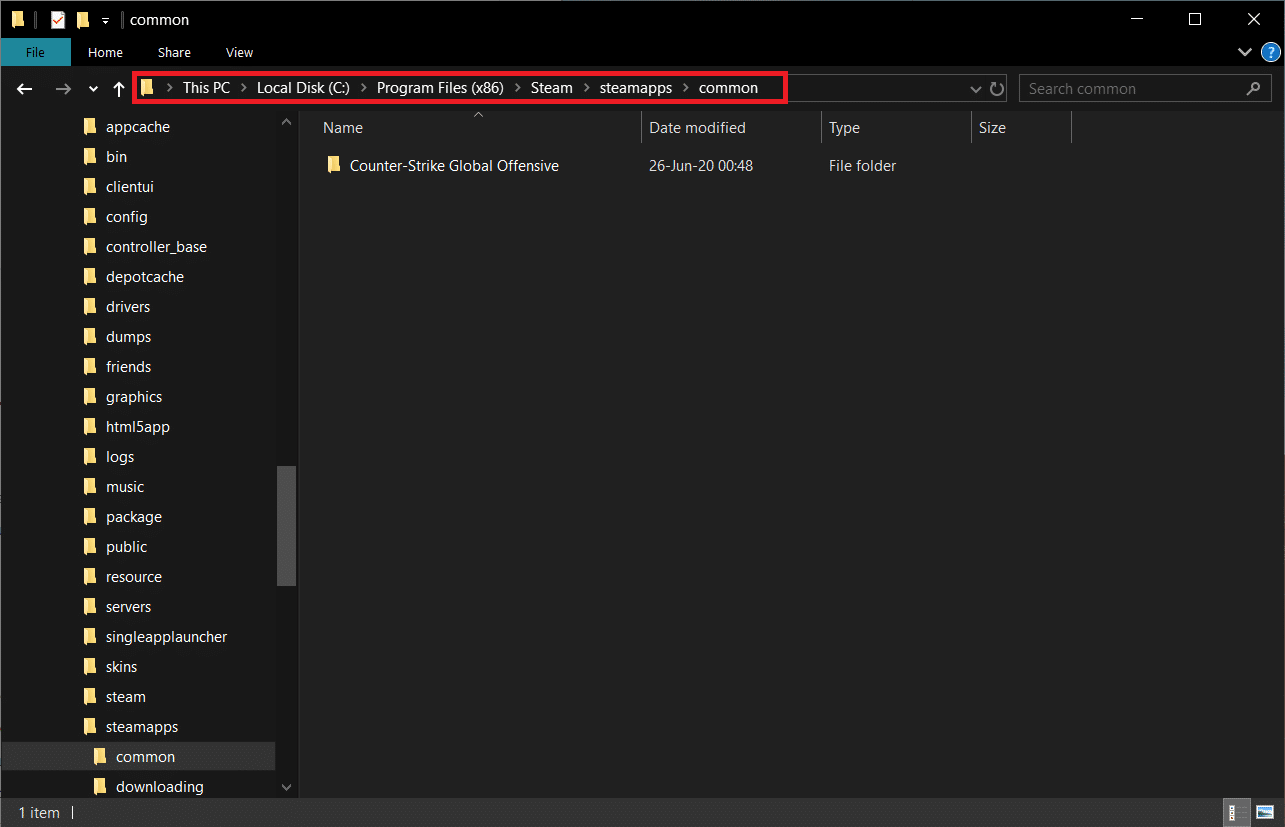
Task: Refresh the common folder view
Action: (997, 89)
